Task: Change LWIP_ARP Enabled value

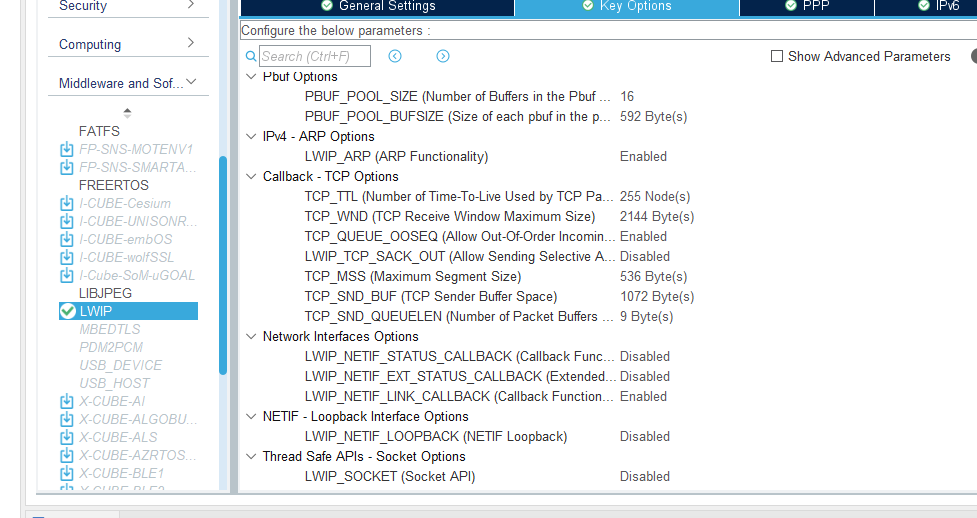Action: [x=643, y=156]
